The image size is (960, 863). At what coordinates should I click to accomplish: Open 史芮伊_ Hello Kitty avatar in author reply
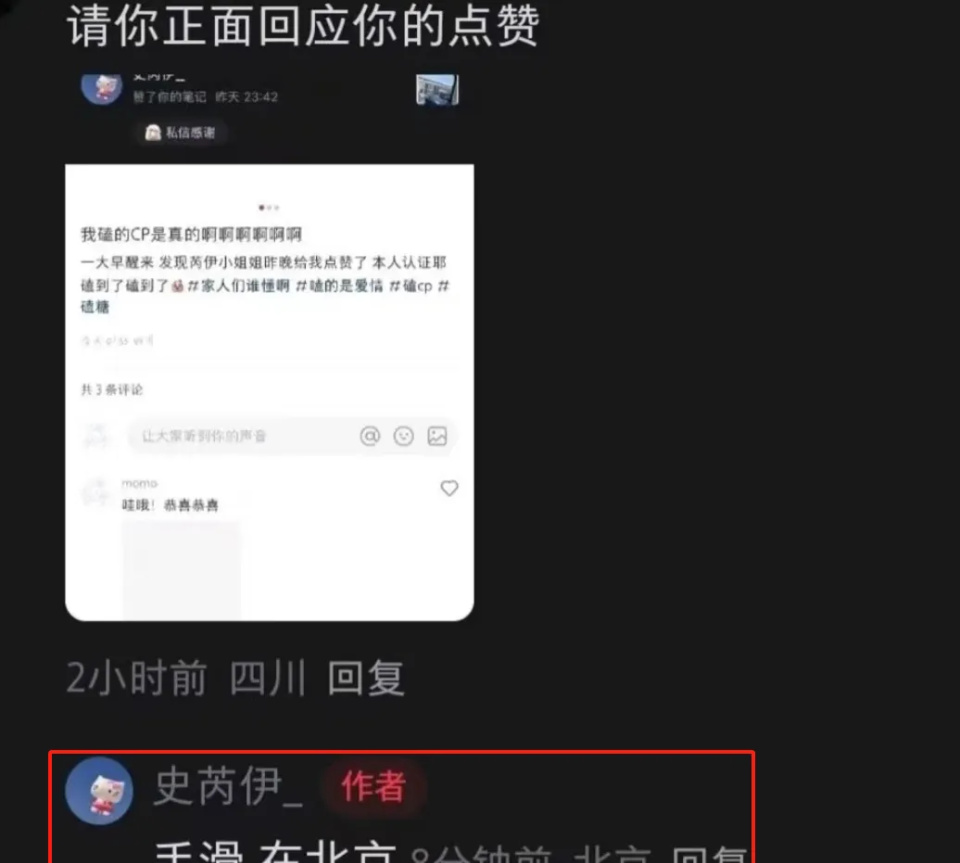point(99,790)
